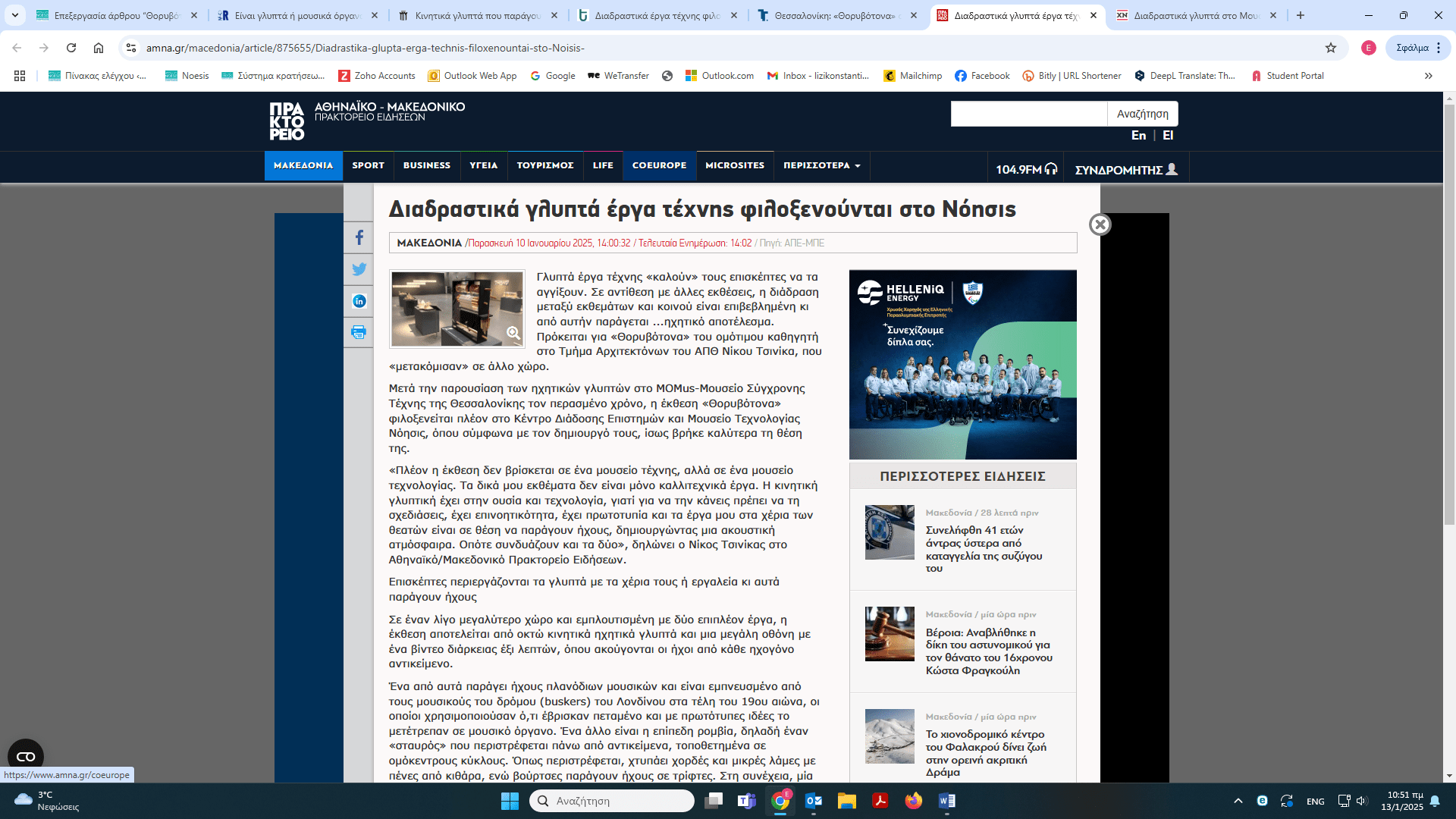
Task: Open the COEUROPE menu item
Action: [659, 165]
